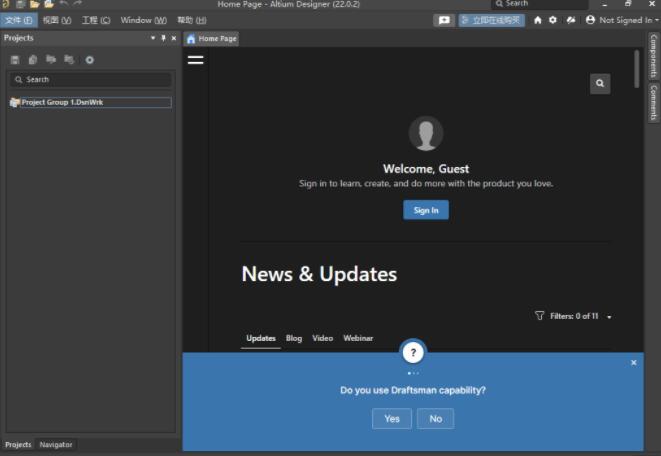Viewport: 661px width, 456px height.
Task: Click the magnifier search button on Home Page
Action: point(600,83)
